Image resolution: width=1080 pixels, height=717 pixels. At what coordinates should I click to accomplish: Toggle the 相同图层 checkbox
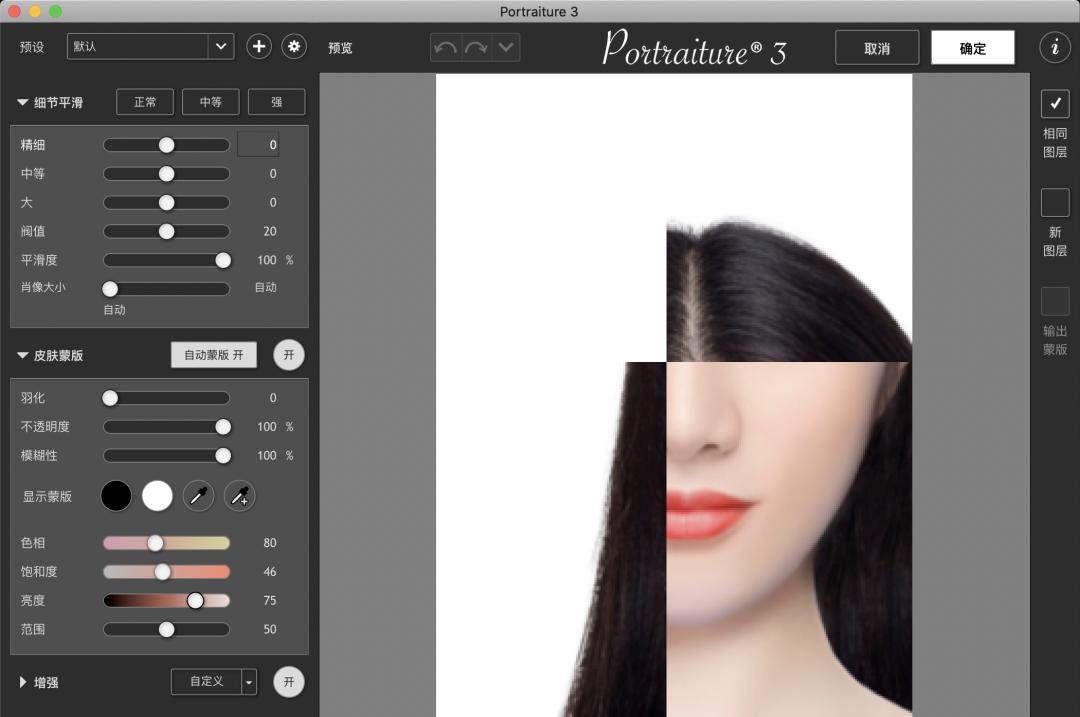click(x=1055, y=103)
